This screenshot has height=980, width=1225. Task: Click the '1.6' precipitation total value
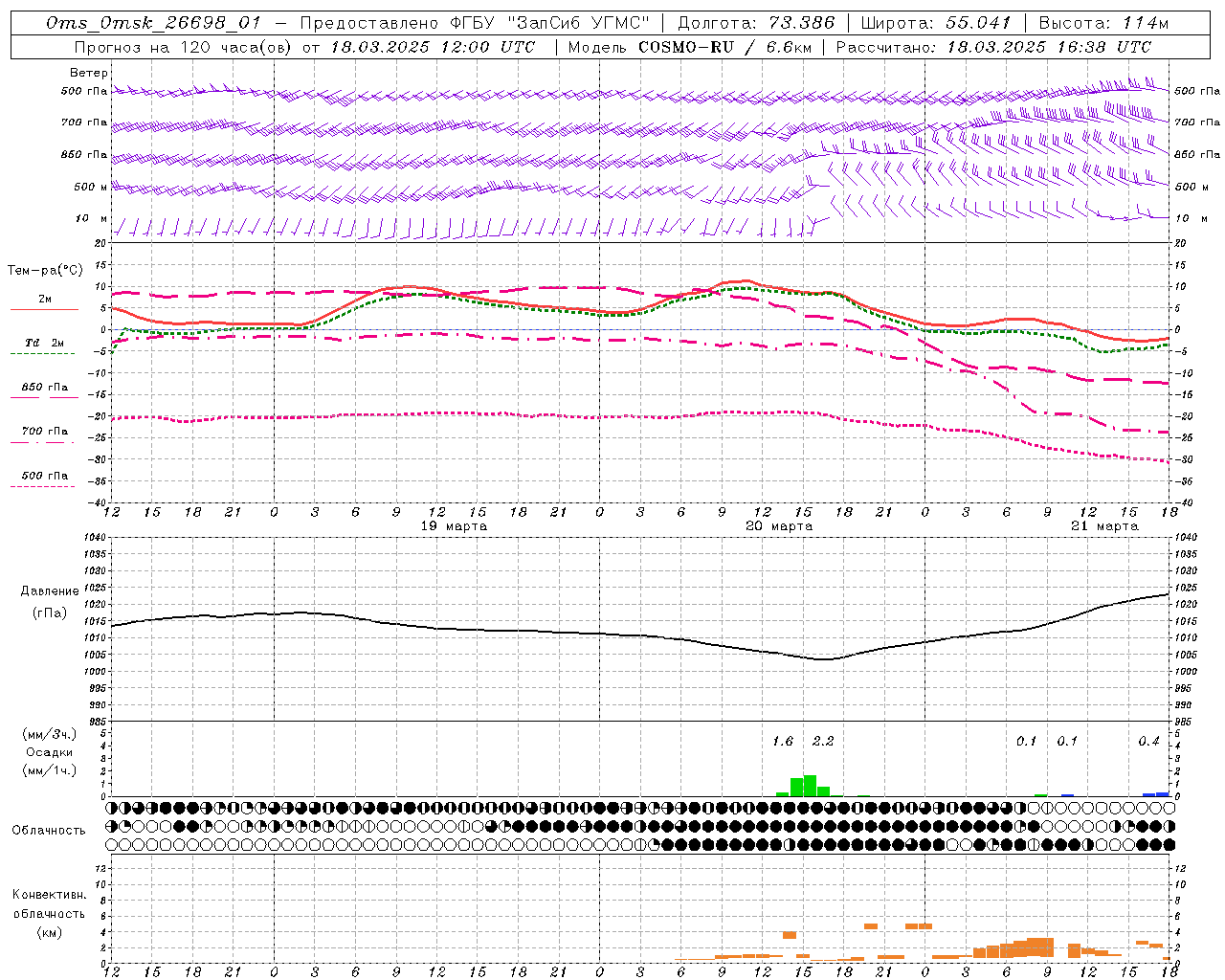coord(783,742)
